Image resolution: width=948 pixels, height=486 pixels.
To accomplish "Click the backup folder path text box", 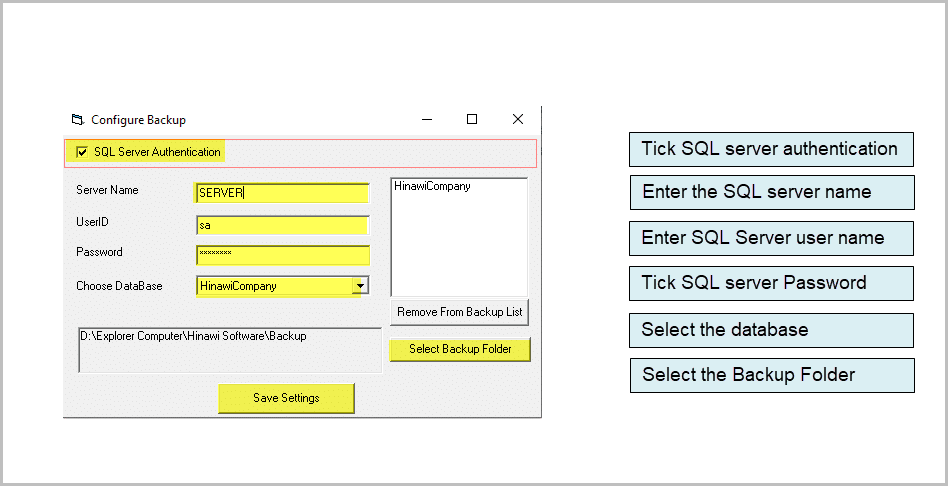I will coord(230,350).
